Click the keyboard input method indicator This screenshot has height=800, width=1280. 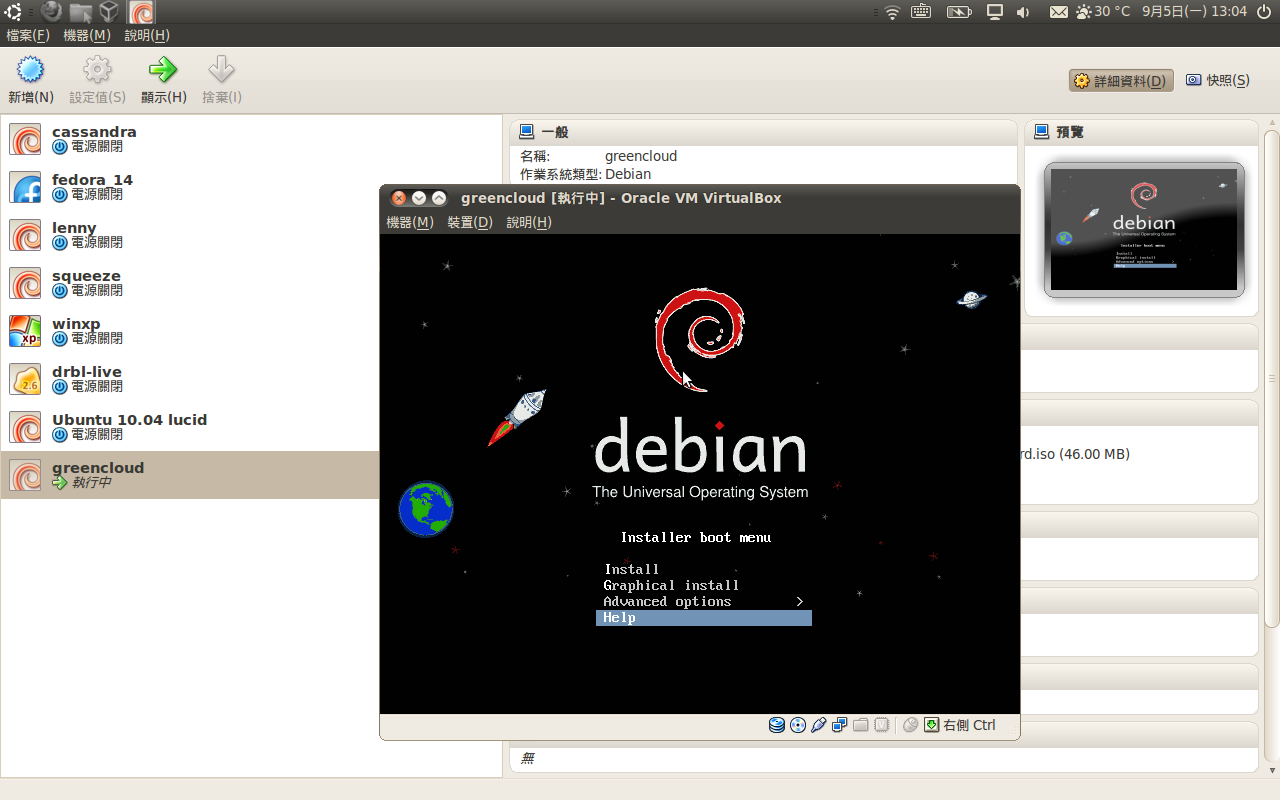[x=921, y=12]
